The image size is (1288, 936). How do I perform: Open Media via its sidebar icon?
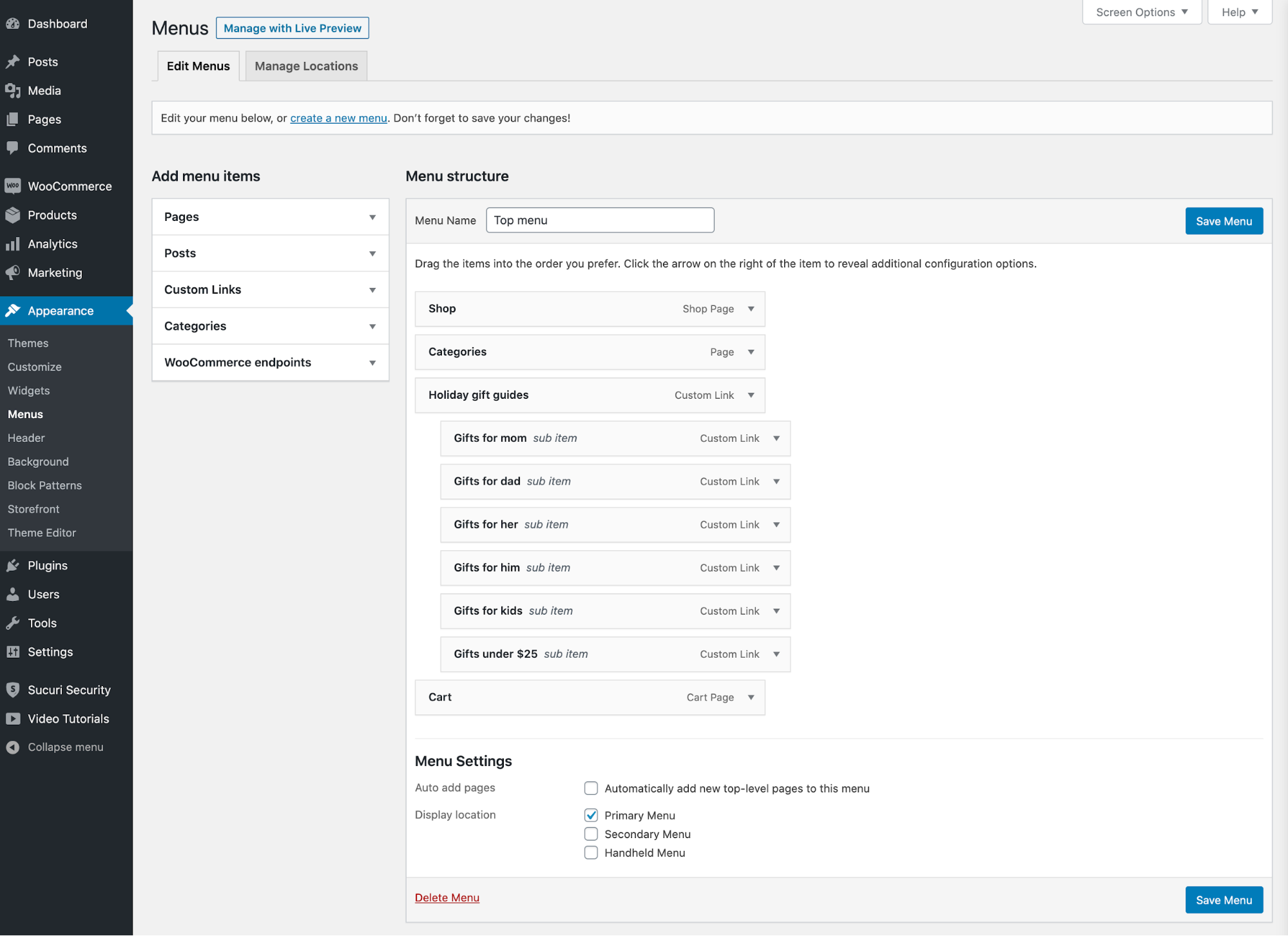coord(13,91)
